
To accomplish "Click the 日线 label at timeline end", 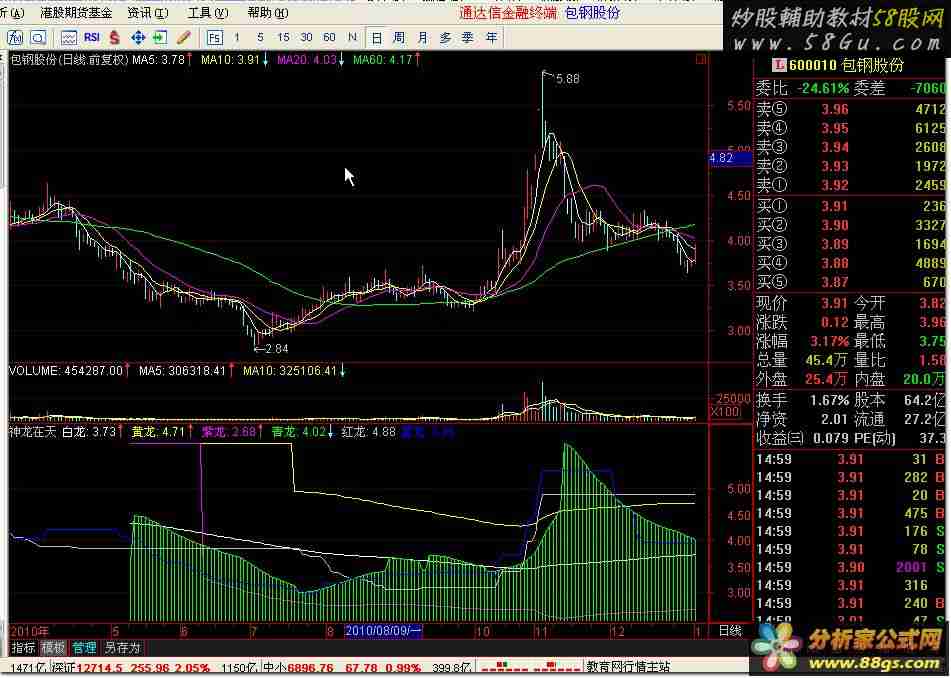I will [x=730, y=631].
